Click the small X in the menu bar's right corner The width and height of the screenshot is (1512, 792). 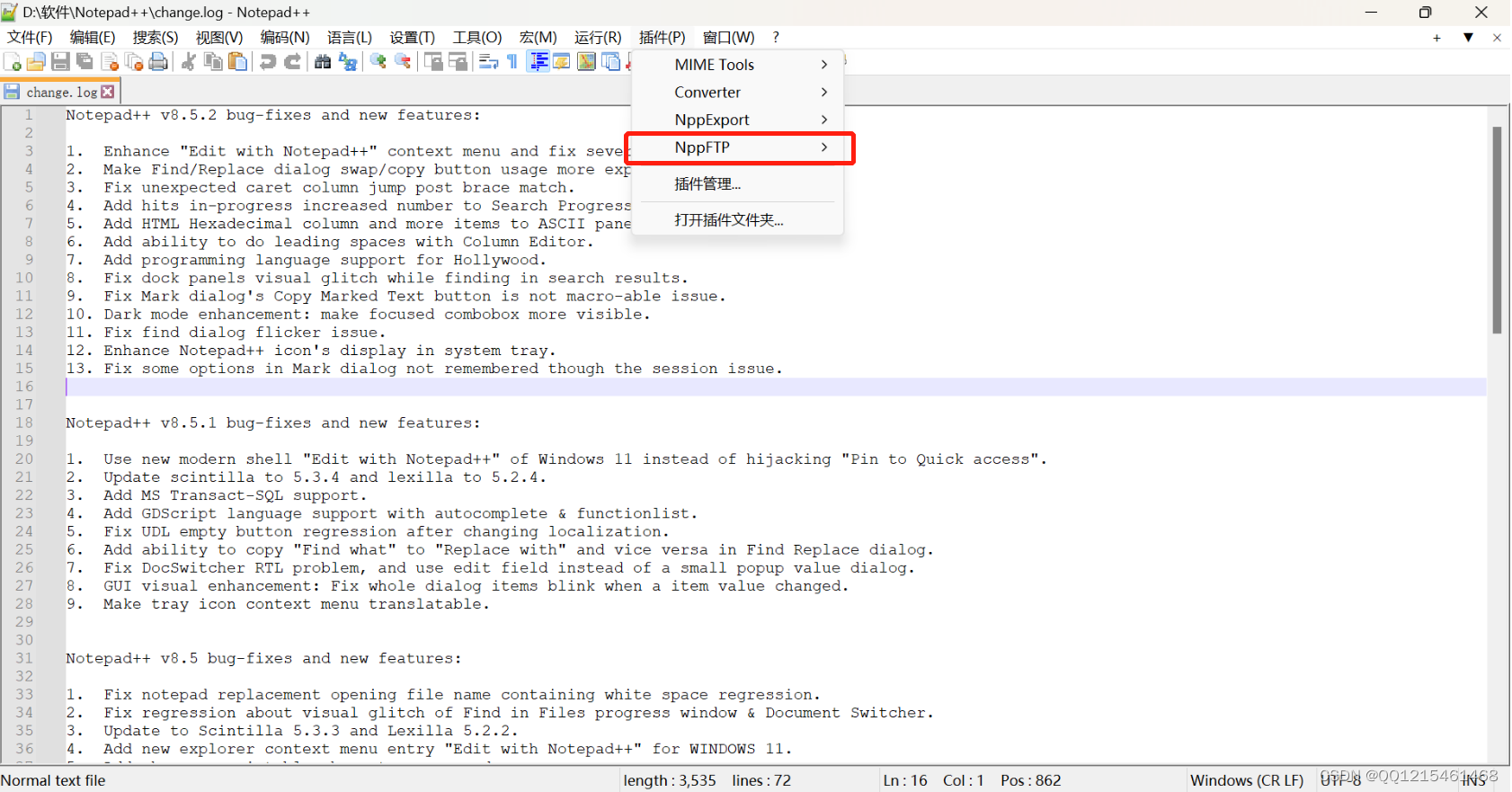click(x=1497, y=38)
